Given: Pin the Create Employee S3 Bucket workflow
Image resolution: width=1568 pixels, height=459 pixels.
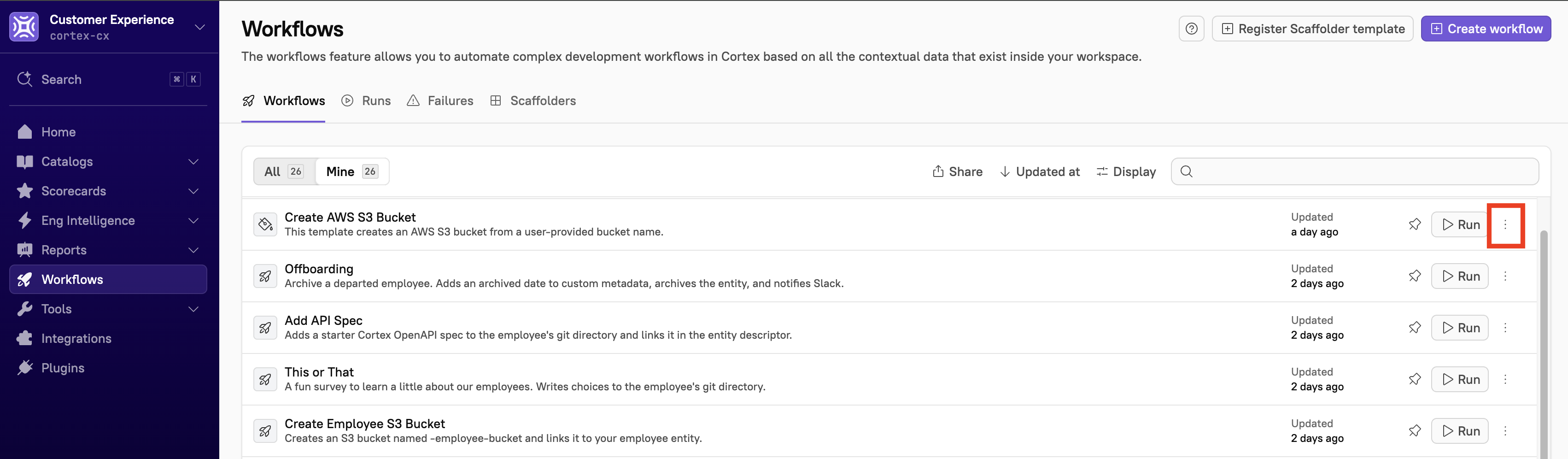Looking at the screenshot, I should [x=1415, y=431].
